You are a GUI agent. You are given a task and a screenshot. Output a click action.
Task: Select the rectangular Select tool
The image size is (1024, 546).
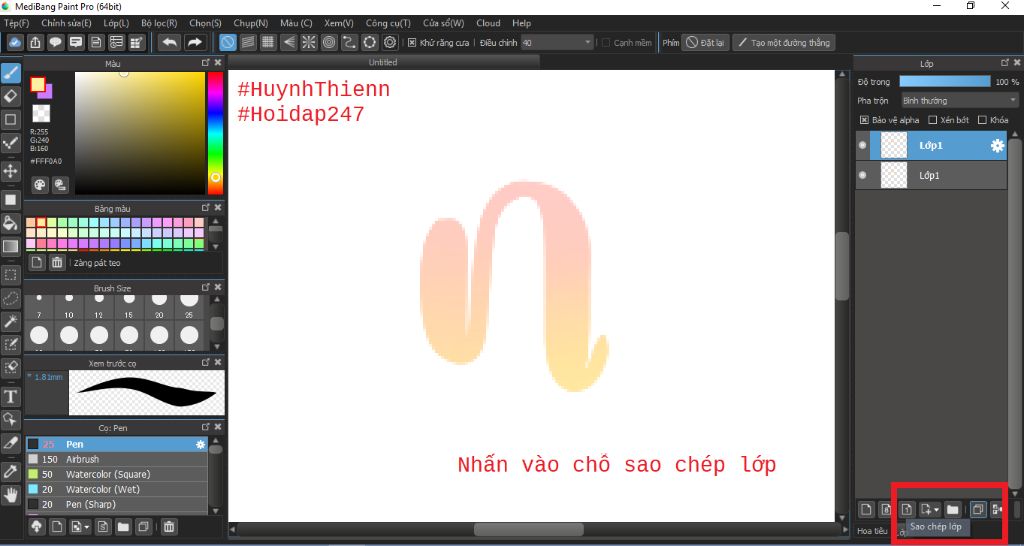click(x=11, y=274)
